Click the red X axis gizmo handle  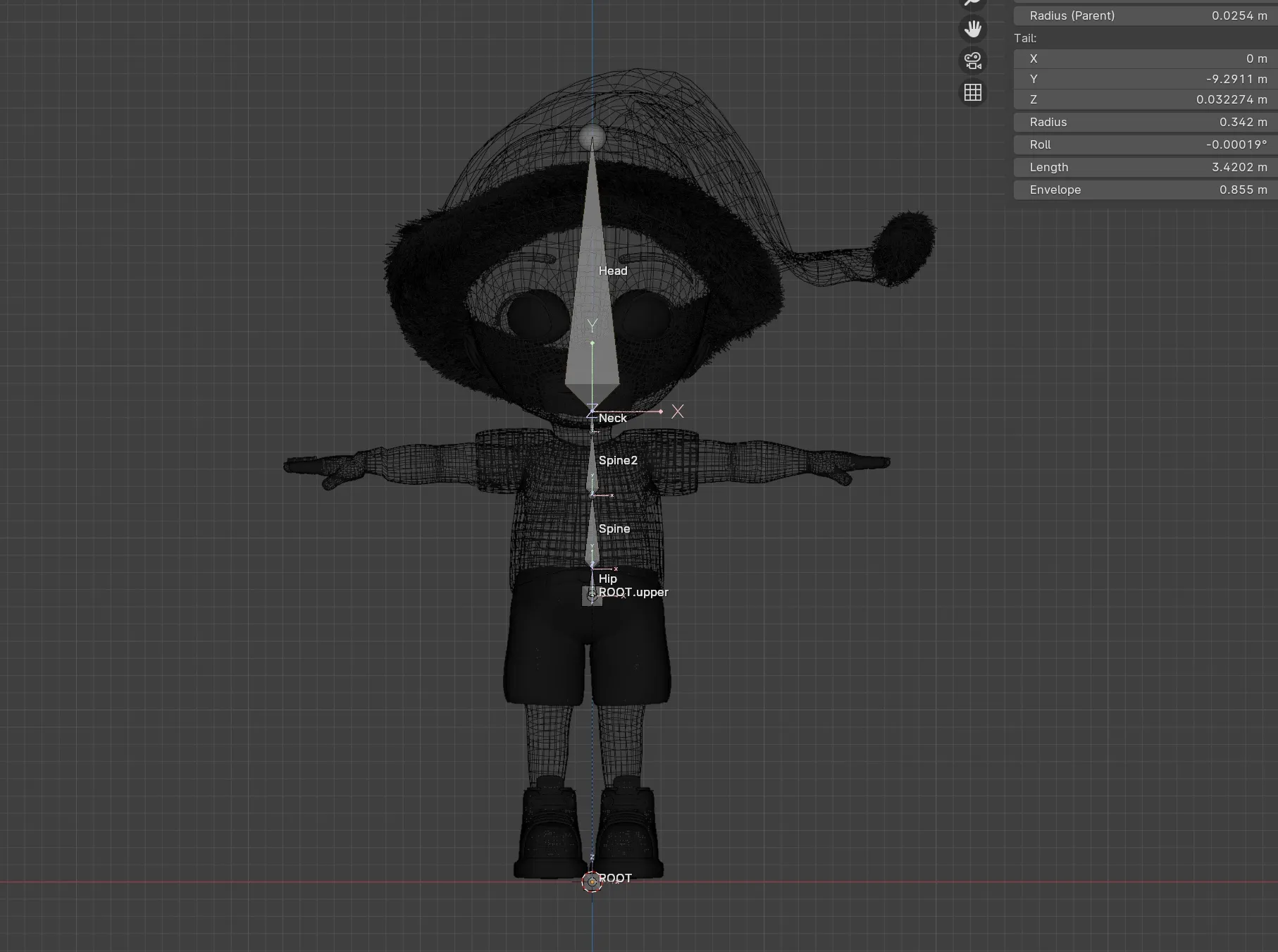point(677,412)
